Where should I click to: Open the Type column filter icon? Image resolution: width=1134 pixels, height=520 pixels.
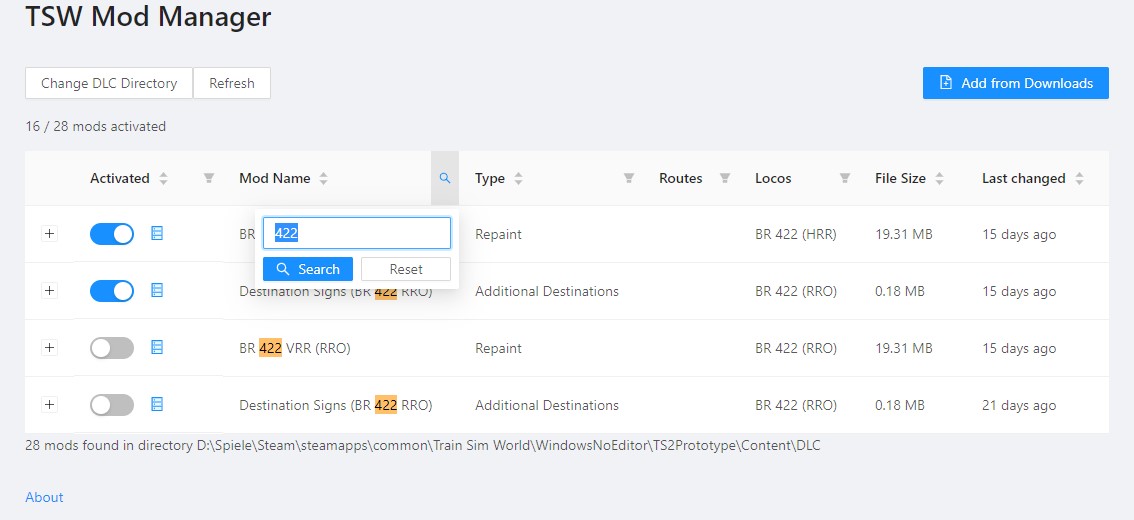pyautogui.click(x=629, y=178)
